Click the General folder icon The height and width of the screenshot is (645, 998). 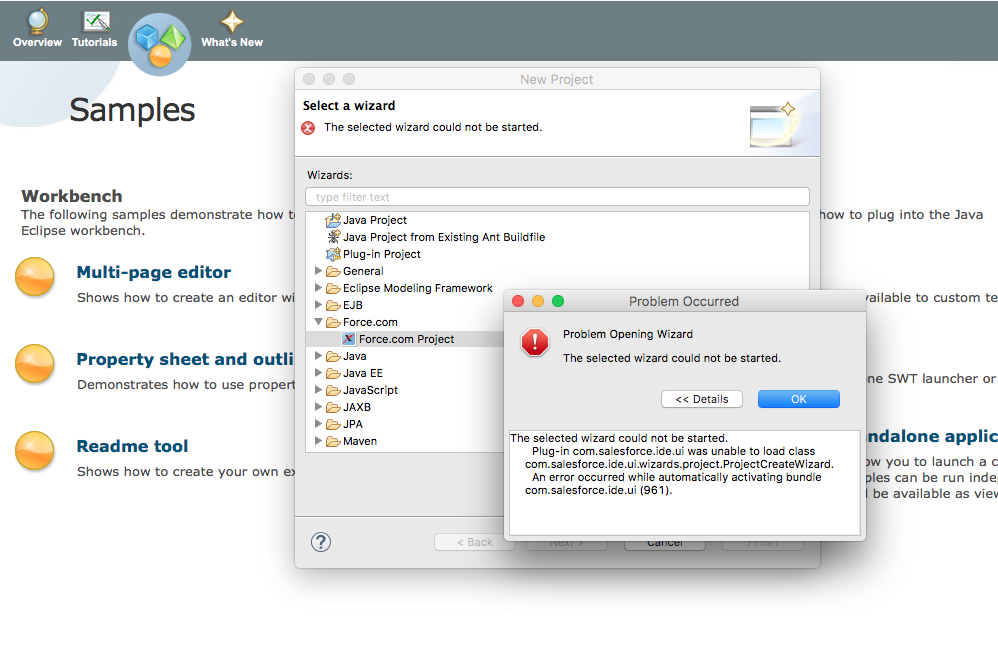pos(333,271)
